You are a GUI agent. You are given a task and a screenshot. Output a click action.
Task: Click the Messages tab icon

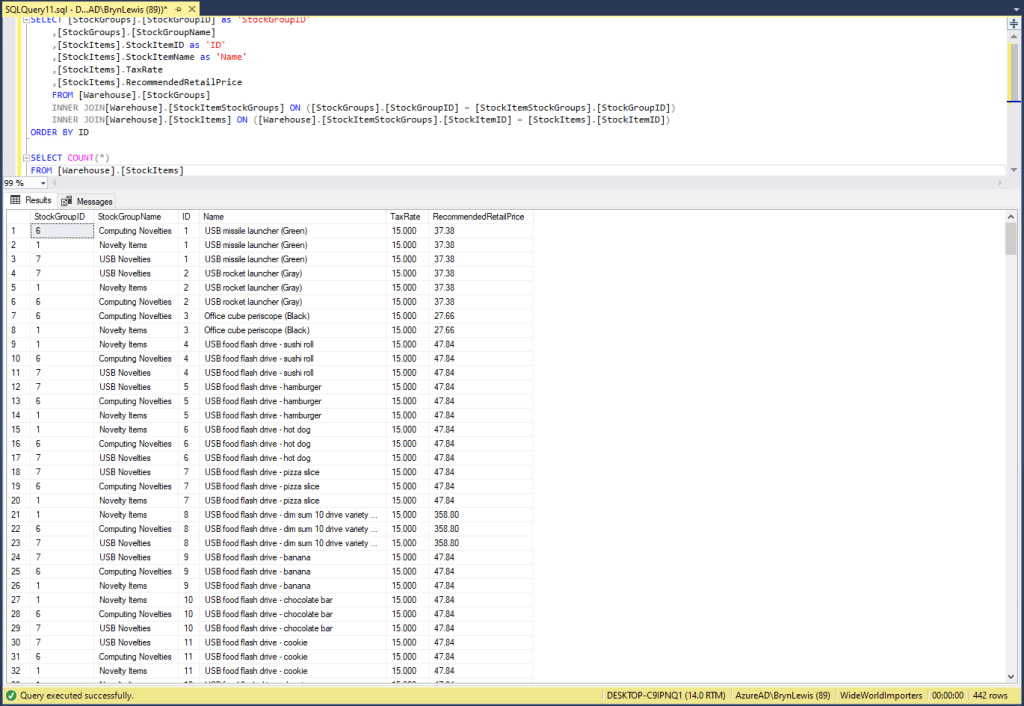coord(67,201)
